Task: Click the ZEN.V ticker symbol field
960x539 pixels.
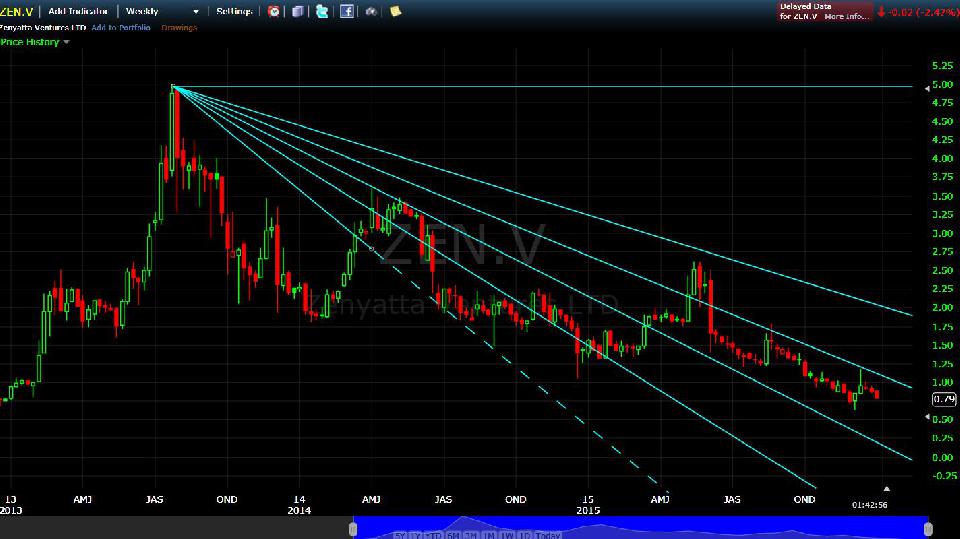Action: [x=18, y=12]
